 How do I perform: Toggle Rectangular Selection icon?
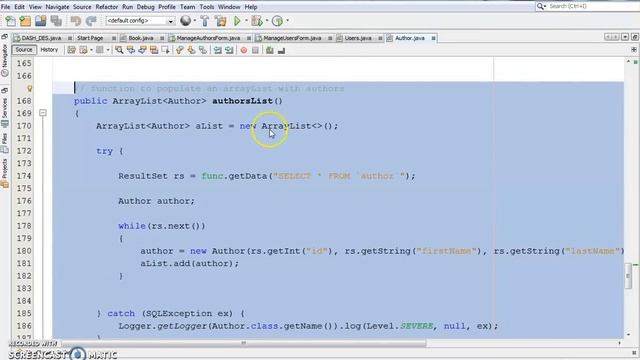point(165,50)
